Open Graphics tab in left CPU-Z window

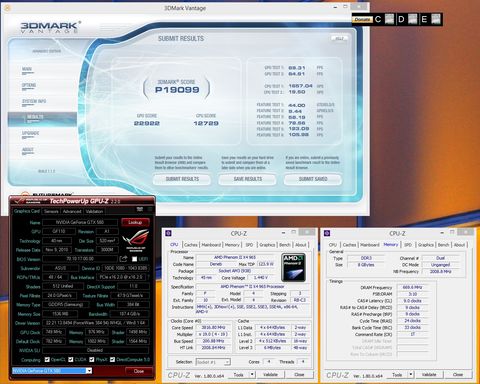[x=267, y=245]
